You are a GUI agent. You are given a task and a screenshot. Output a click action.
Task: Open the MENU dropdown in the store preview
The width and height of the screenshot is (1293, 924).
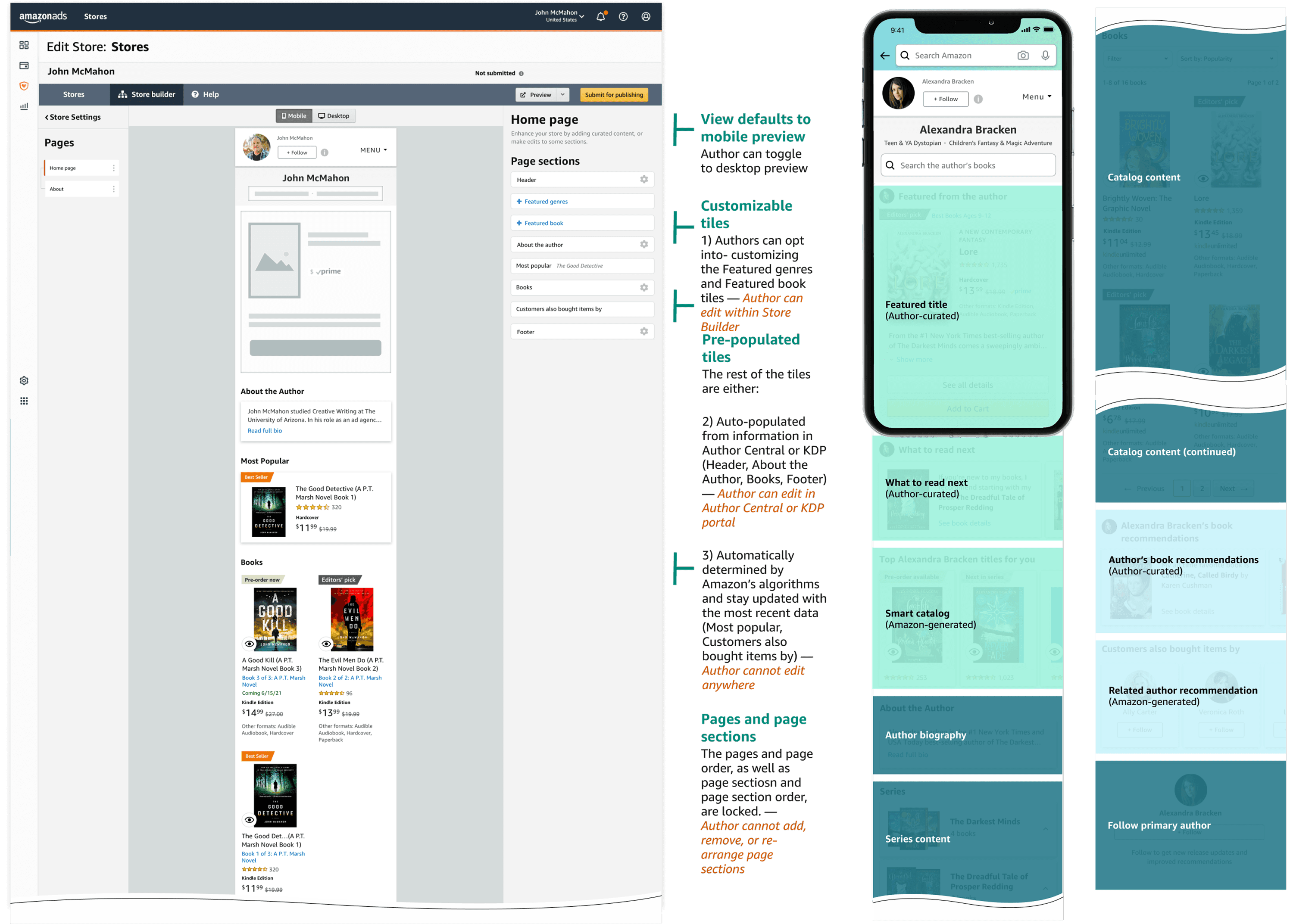[373, 150]
